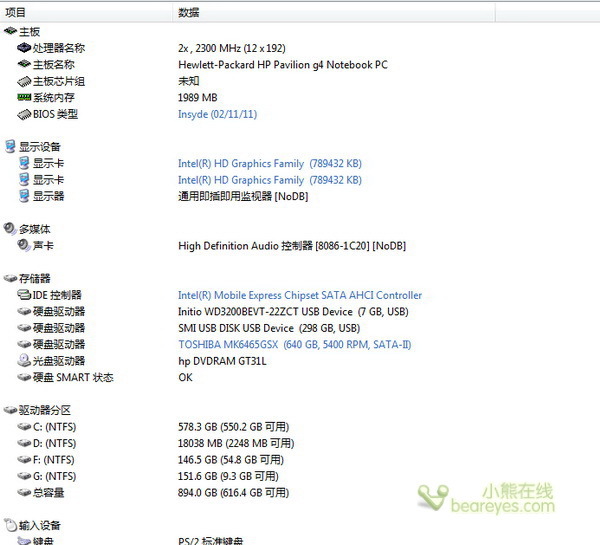Select the 驱动器分区 group label

click(45, 410)
